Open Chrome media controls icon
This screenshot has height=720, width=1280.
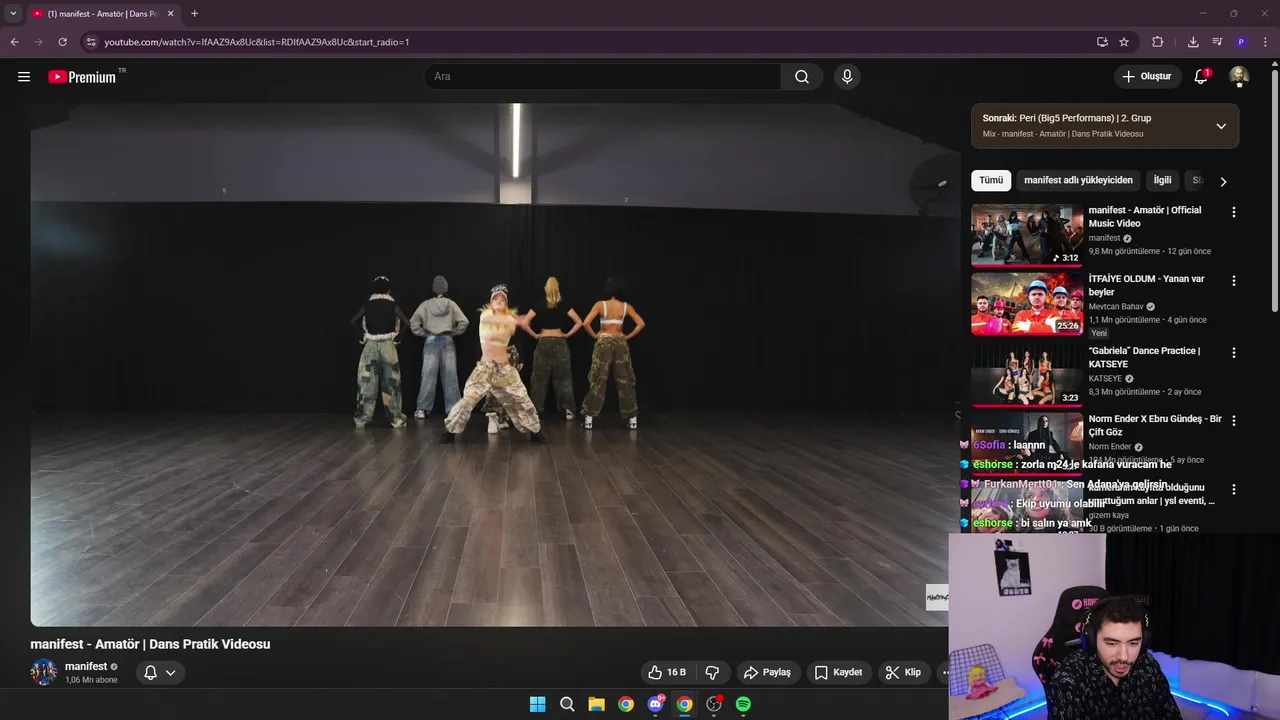(x=1217, y=42)
